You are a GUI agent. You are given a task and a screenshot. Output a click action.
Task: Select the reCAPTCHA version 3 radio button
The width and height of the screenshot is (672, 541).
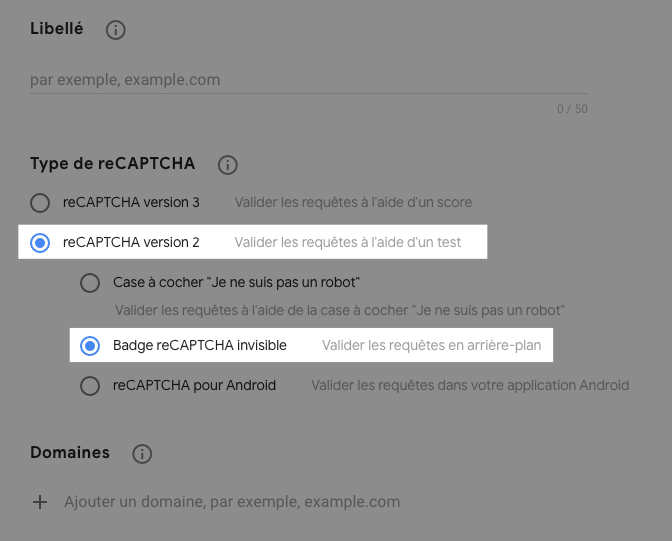point(40,203)
